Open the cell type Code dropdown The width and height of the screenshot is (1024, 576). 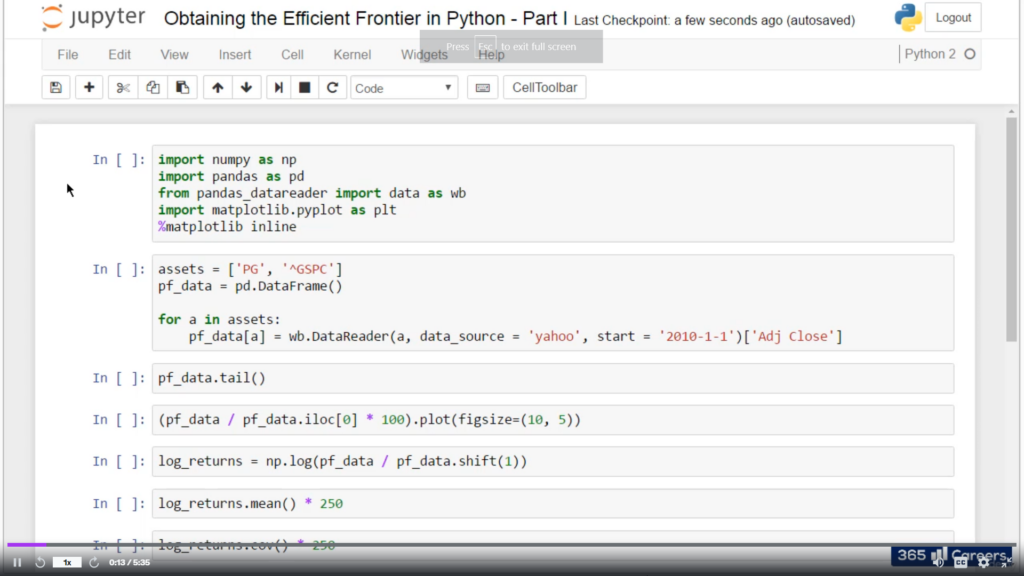[x=404, y=88]
